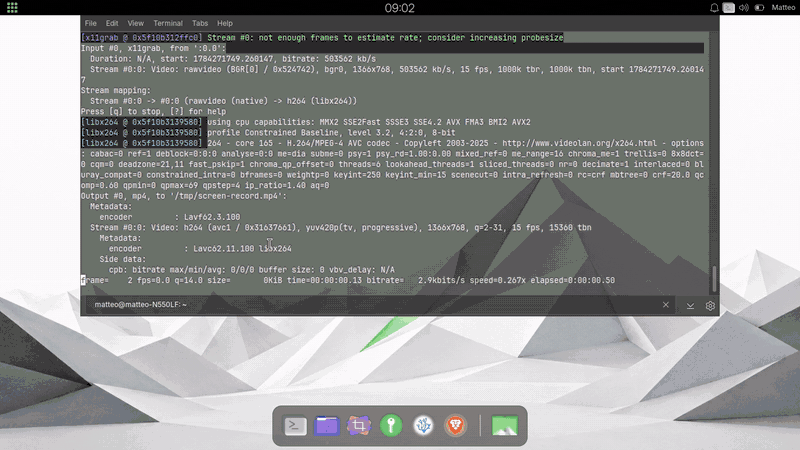Open the Help menu in terminal
800x450 pixels.
pyautogui.click(x=225, y=23)
